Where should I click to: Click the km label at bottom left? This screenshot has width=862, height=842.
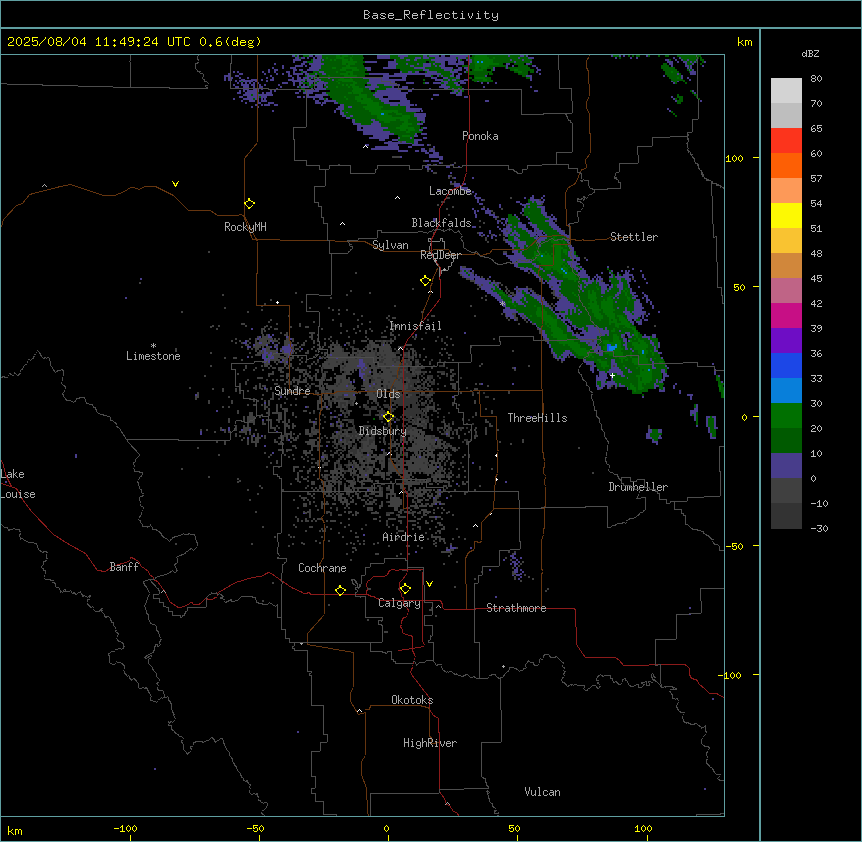[x=15, y=831]
